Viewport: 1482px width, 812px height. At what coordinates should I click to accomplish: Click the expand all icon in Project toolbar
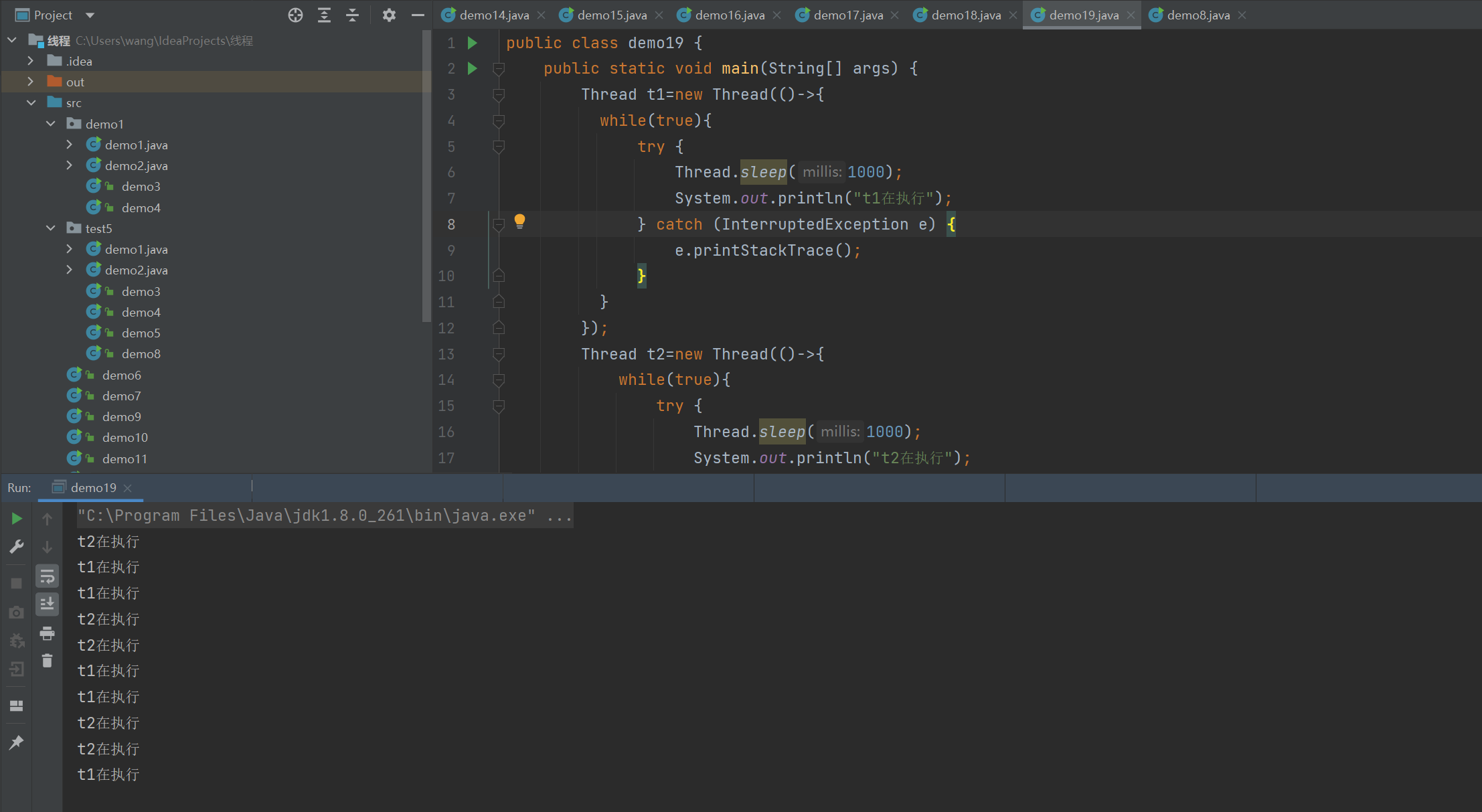(324, 15)
